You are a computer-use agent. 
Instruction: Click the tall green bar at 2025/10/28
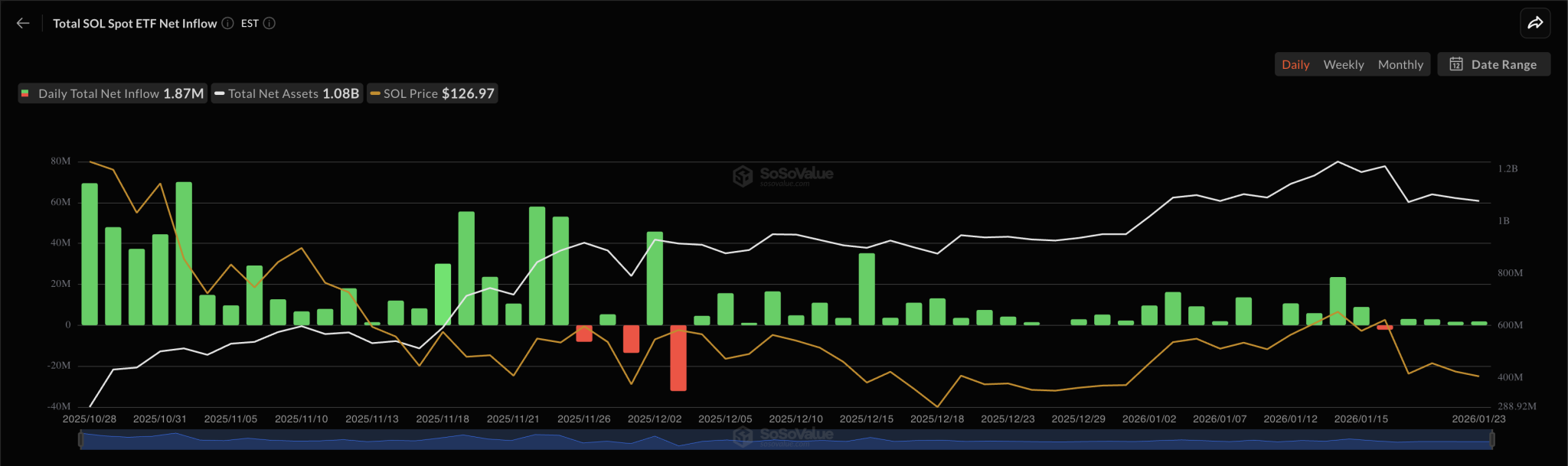coord(90,254)
